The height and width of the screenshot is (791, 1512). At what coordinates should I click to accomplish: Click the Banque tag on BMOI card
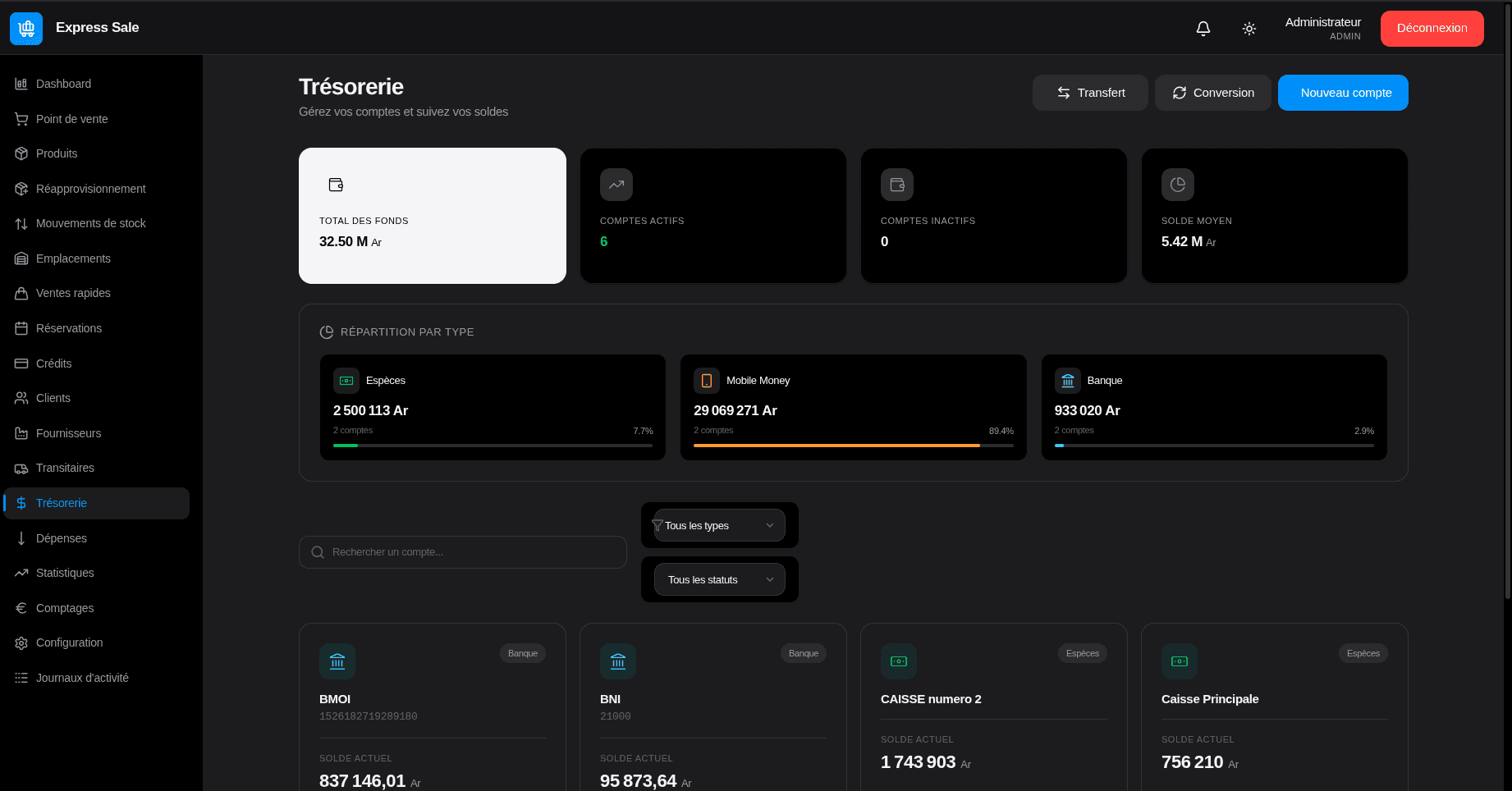522,653
